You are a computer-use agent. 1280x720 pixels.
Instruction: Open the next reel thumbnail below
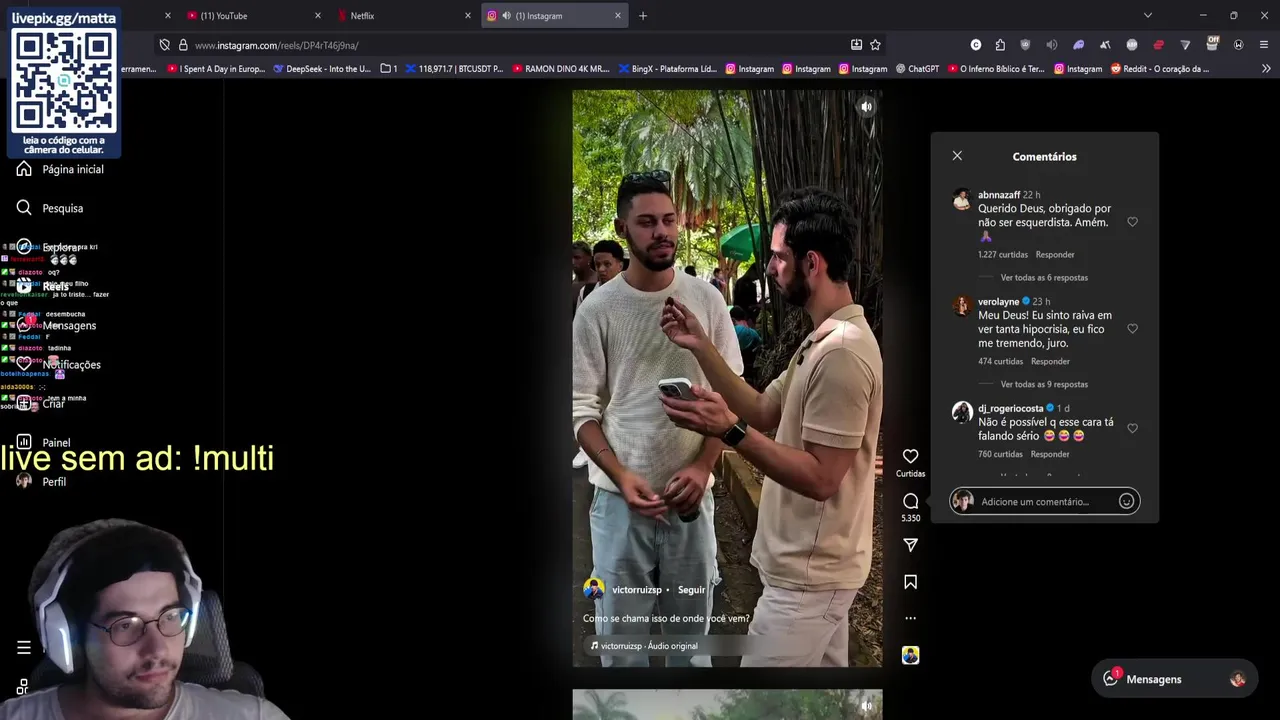point(727,705)
